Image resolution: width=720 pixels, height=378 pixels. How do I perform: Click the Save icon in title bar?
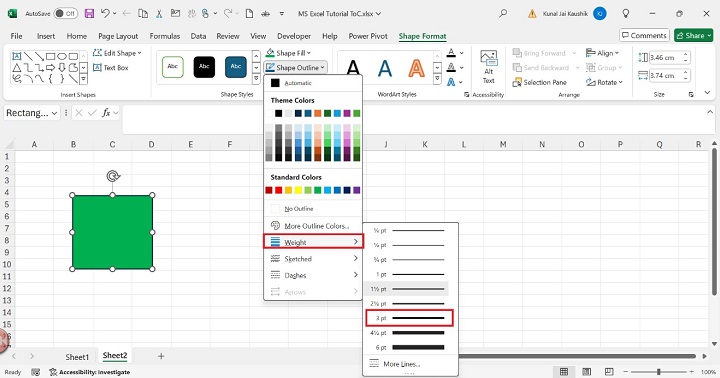coord(89,13)
